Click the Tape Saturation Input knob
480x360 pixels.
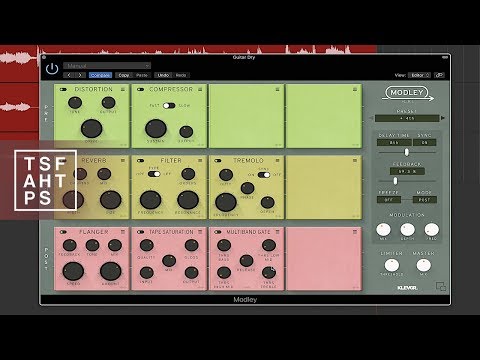[147, 273]
